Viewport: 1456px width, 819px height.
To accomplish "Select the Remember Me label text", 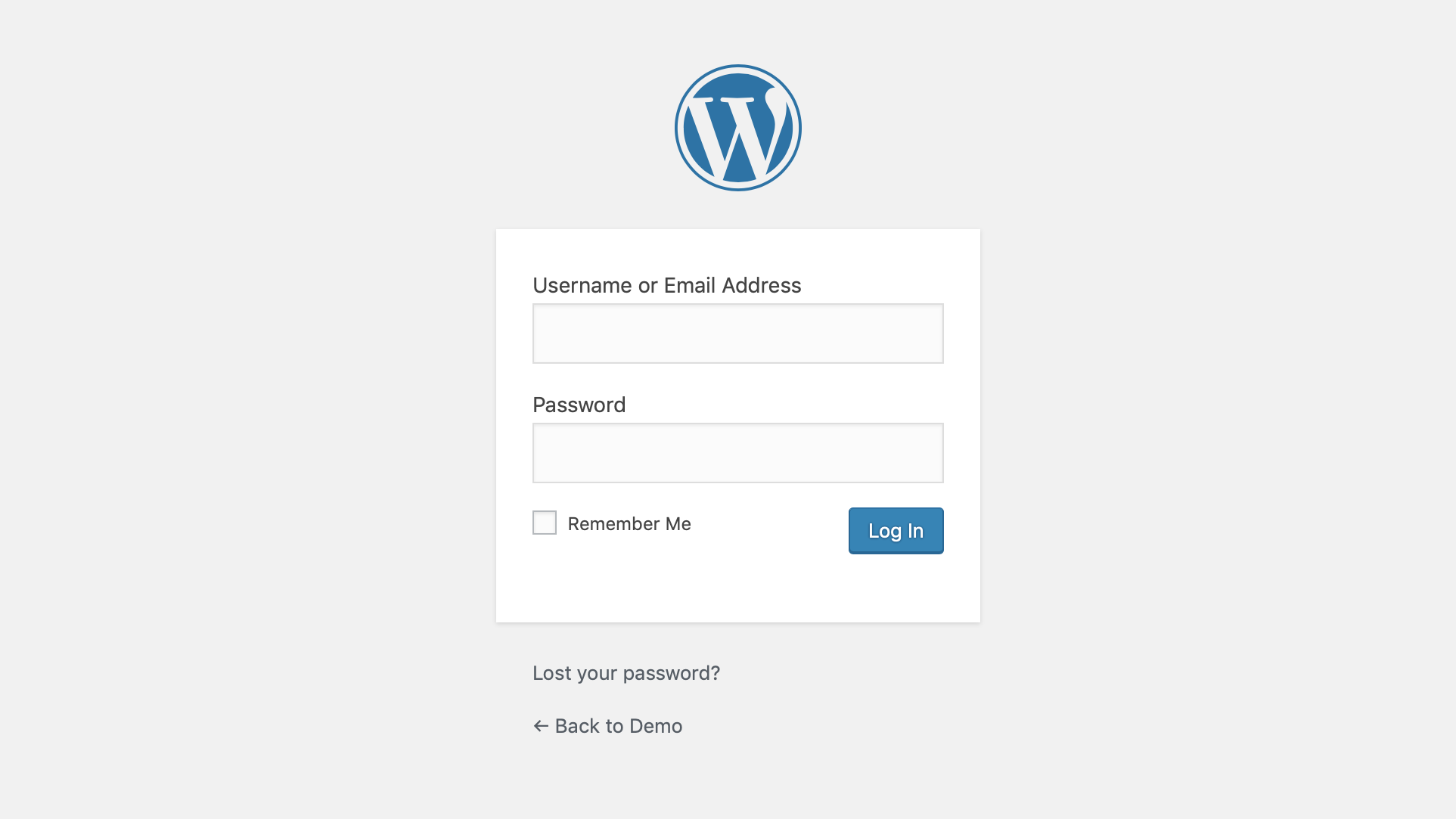I will [x=629, y=523].
